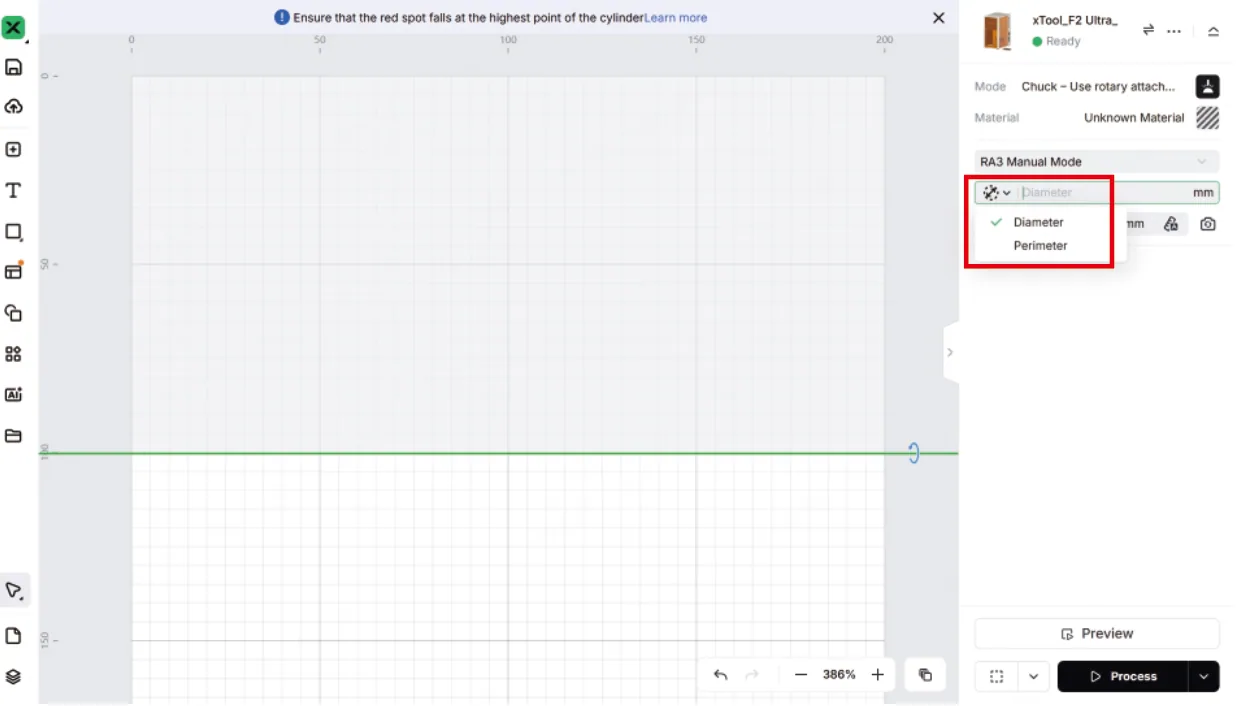Click the undo arrow
1237x706 pixels.
(720, 675)
